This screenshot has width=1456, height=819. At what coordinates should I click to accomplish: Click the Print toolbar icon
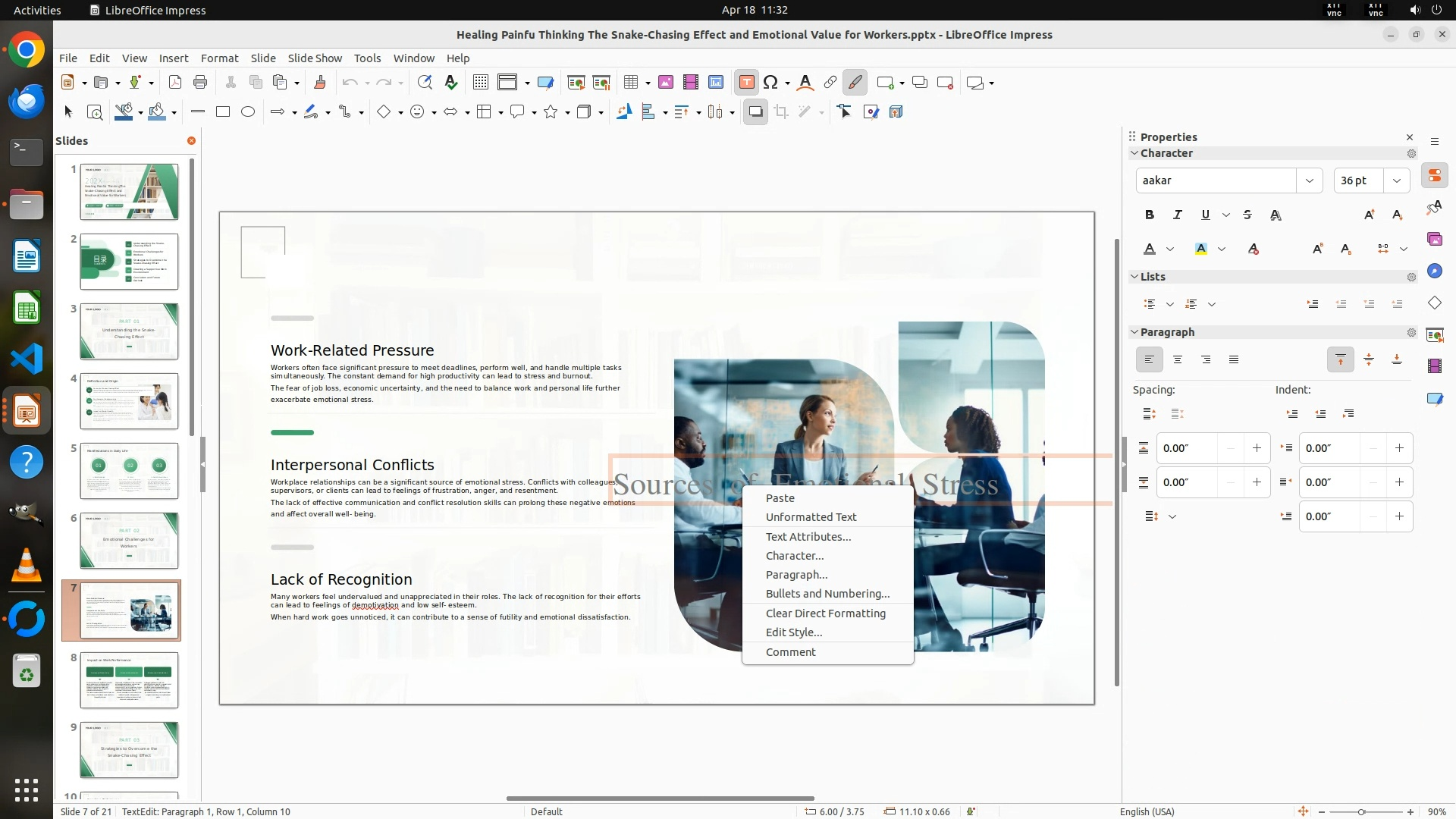[200, 82]
